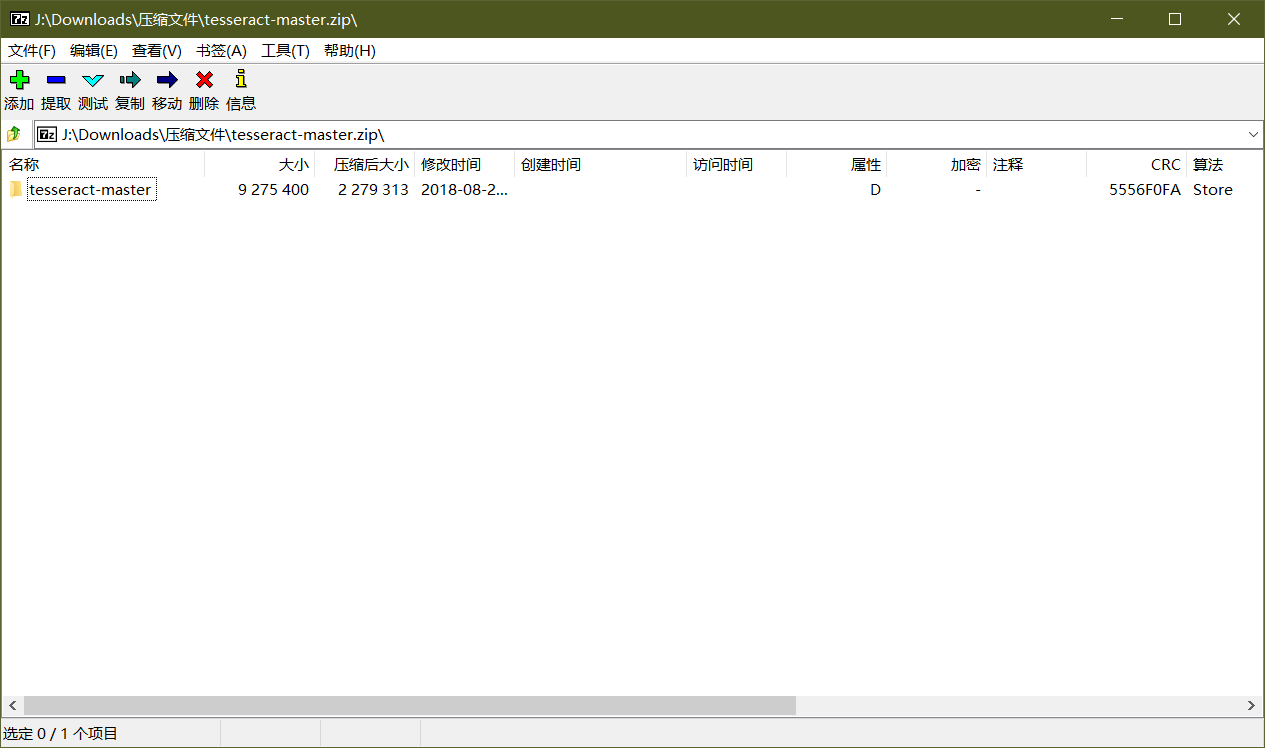Image resolution: width=1265 pixels, height=748 pixels.
Task: Sort by CRC column header
Action: pos(1137,165)
